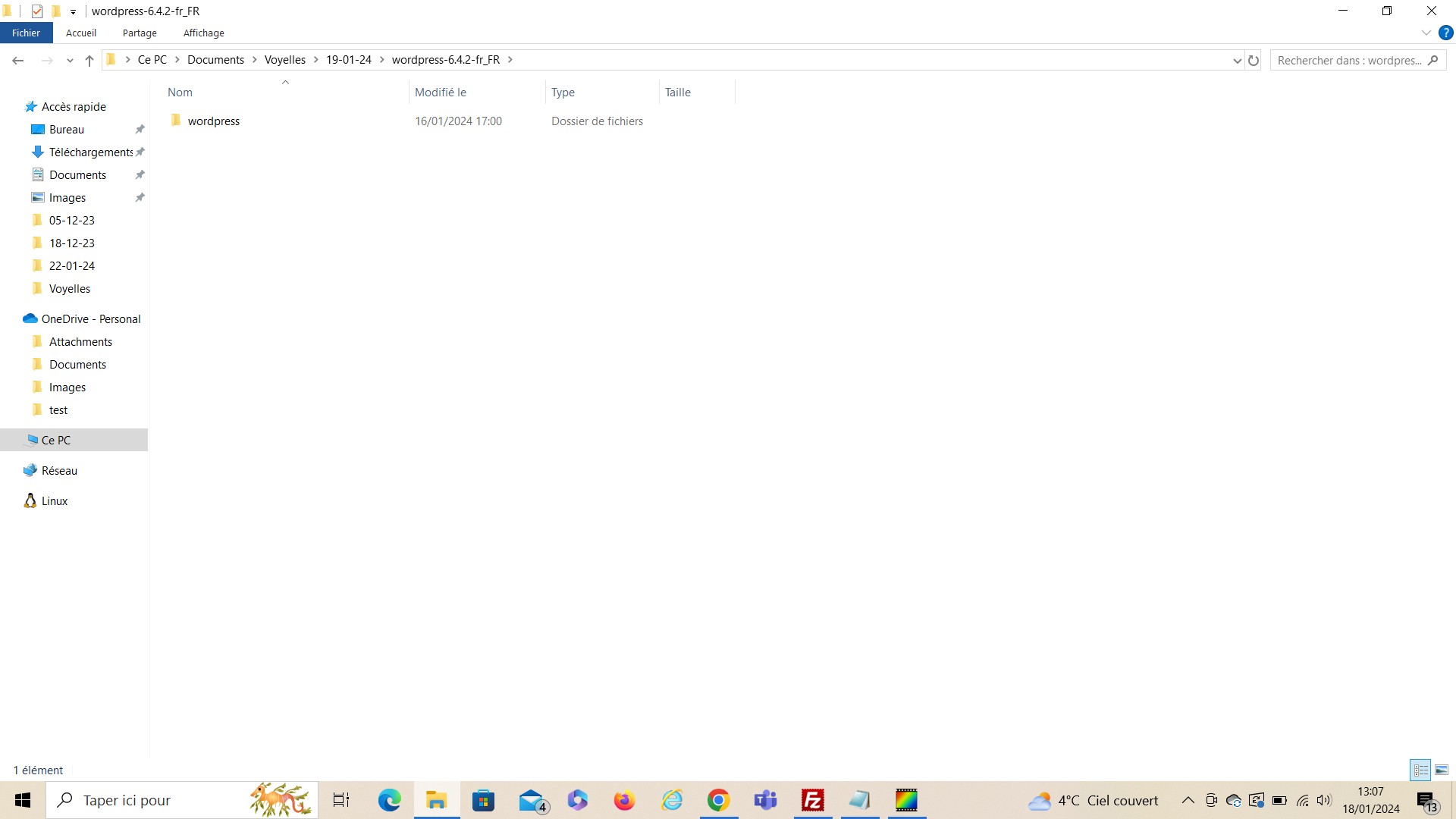
Task: Select Linux in the navigation pane
Action: (x=55, y=501)
